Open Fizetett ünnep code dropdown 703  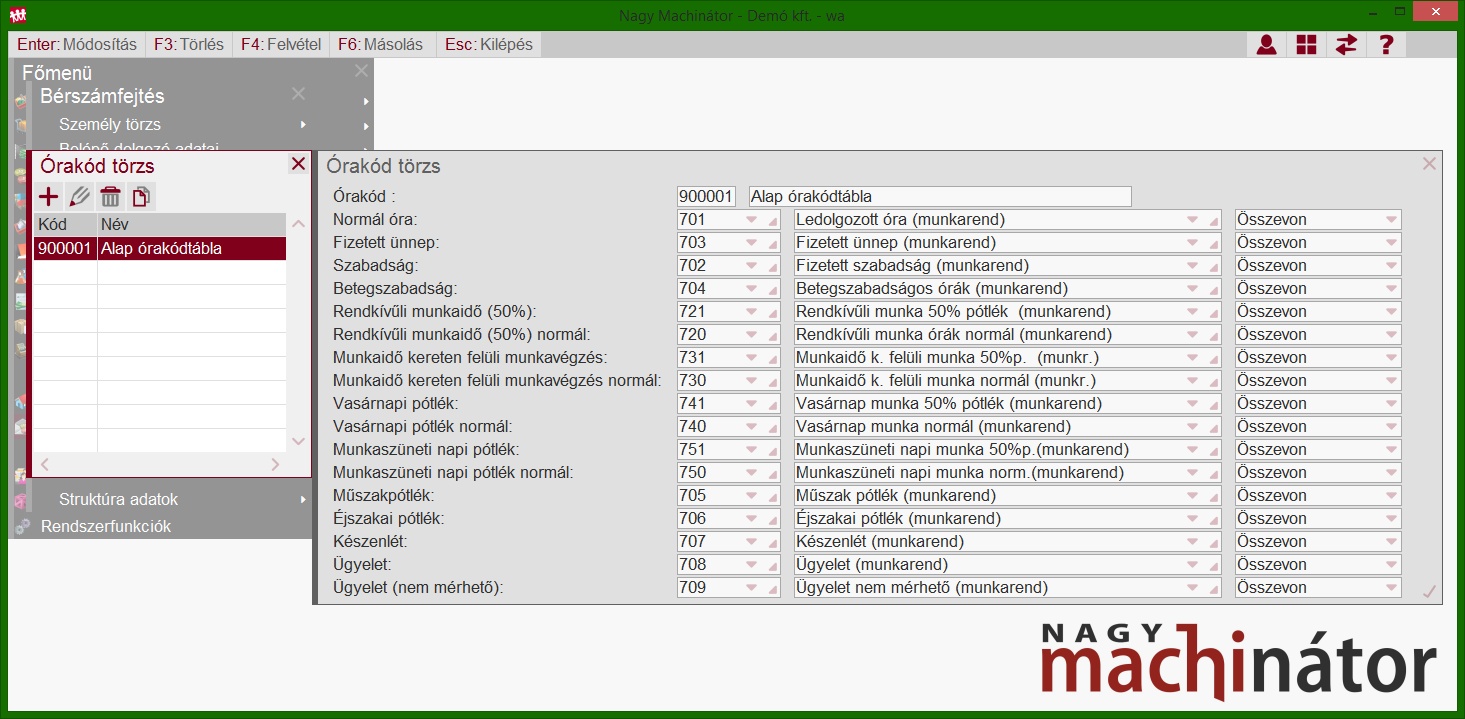tap(751, 242)
